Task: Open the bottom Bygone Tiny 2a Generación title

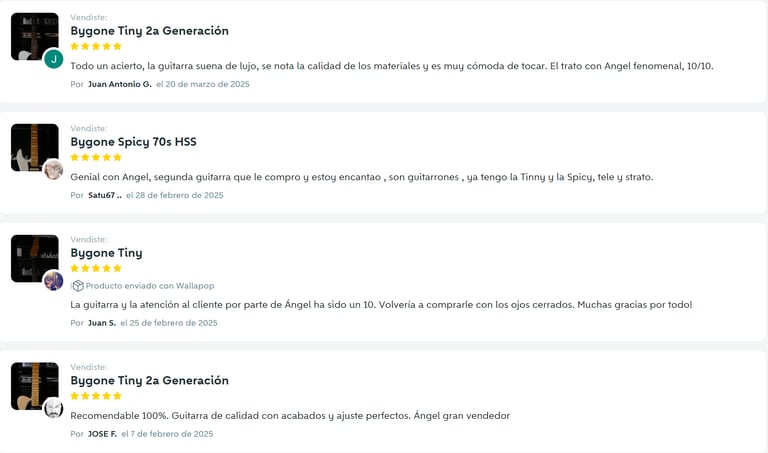Action: [149, 380]
